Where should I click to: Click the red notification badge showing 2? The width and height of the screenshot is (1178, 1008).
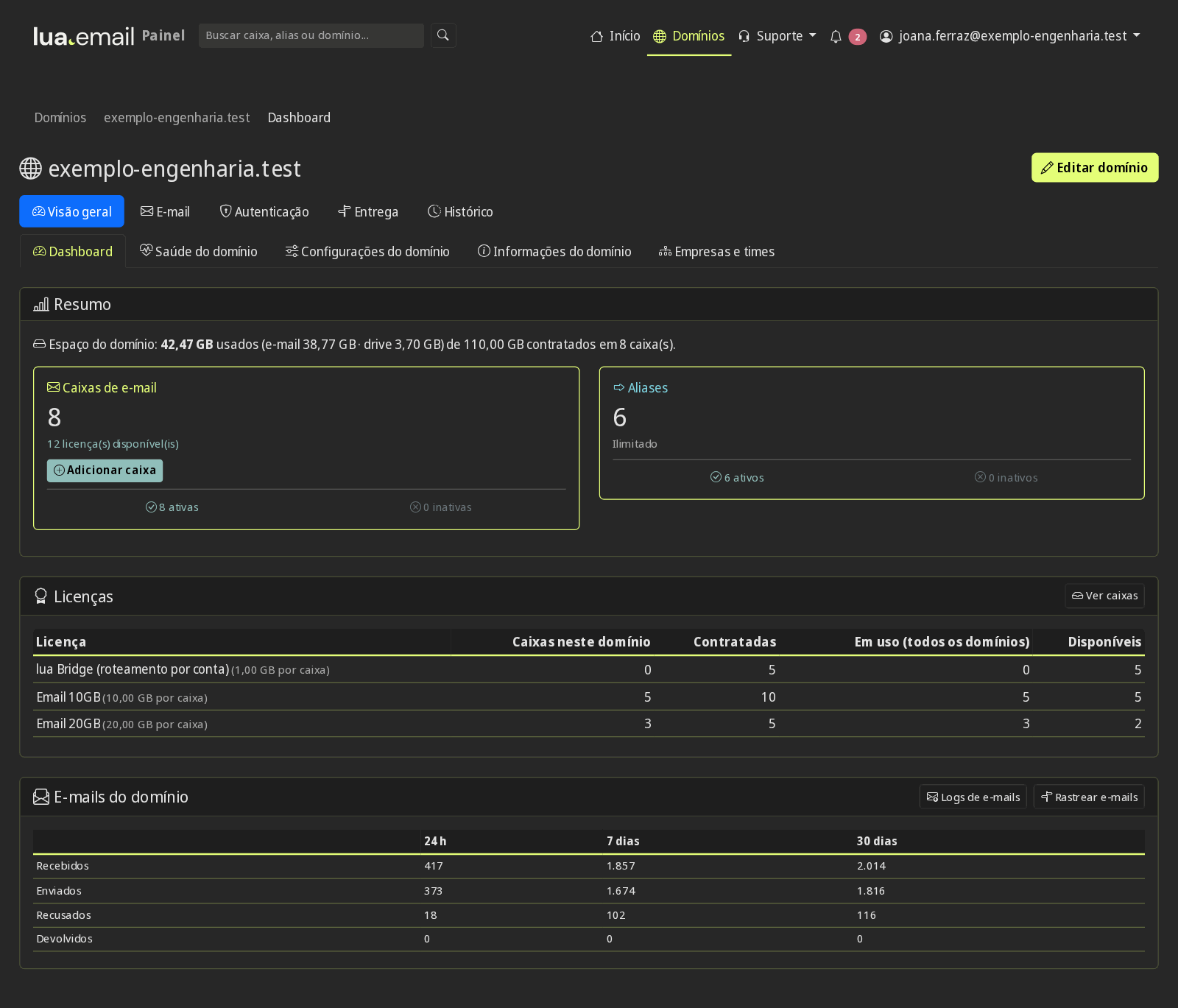click(x=857, y=37)
